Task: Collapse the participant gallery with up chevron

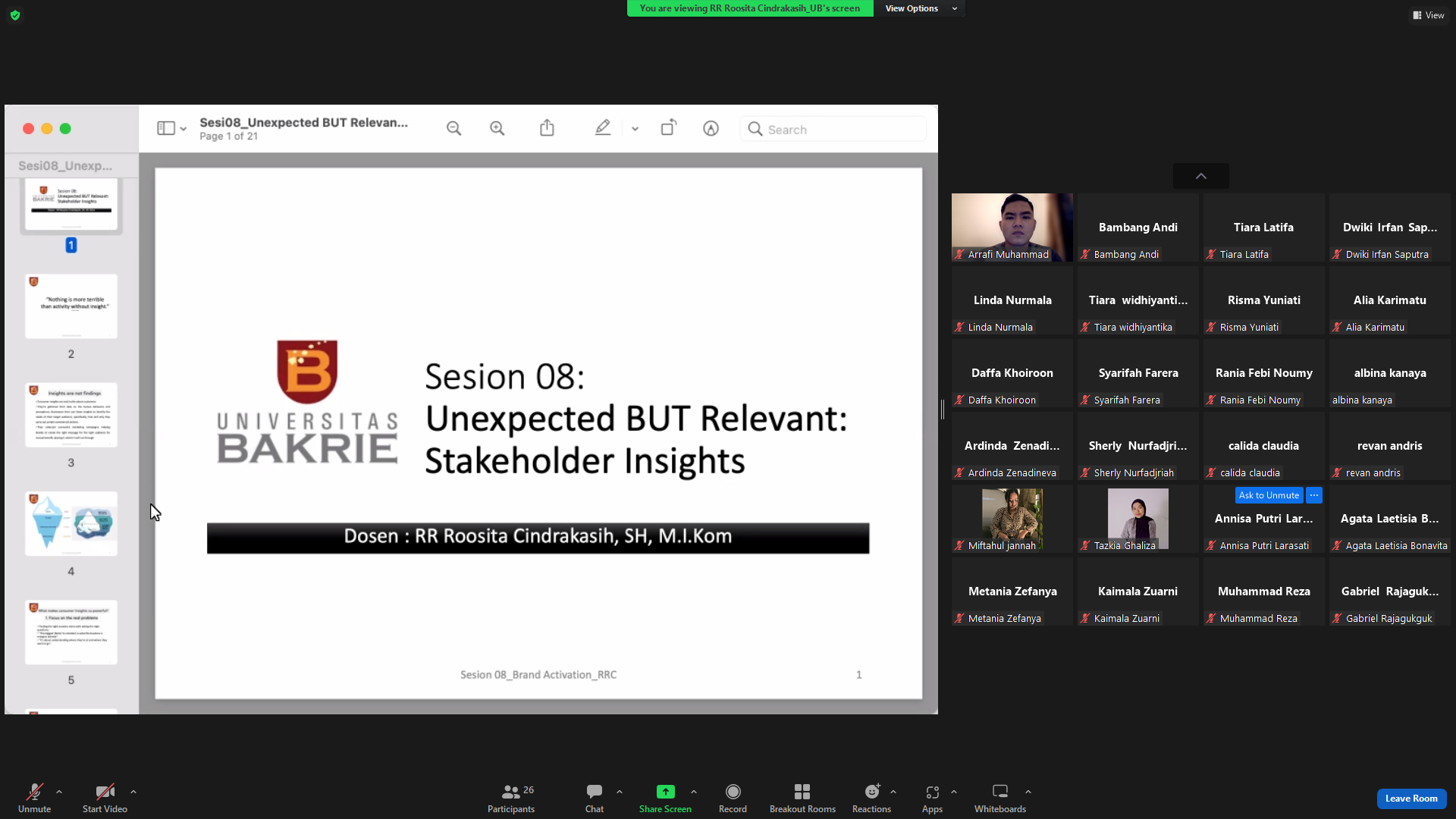Action: pos(1201,176)
